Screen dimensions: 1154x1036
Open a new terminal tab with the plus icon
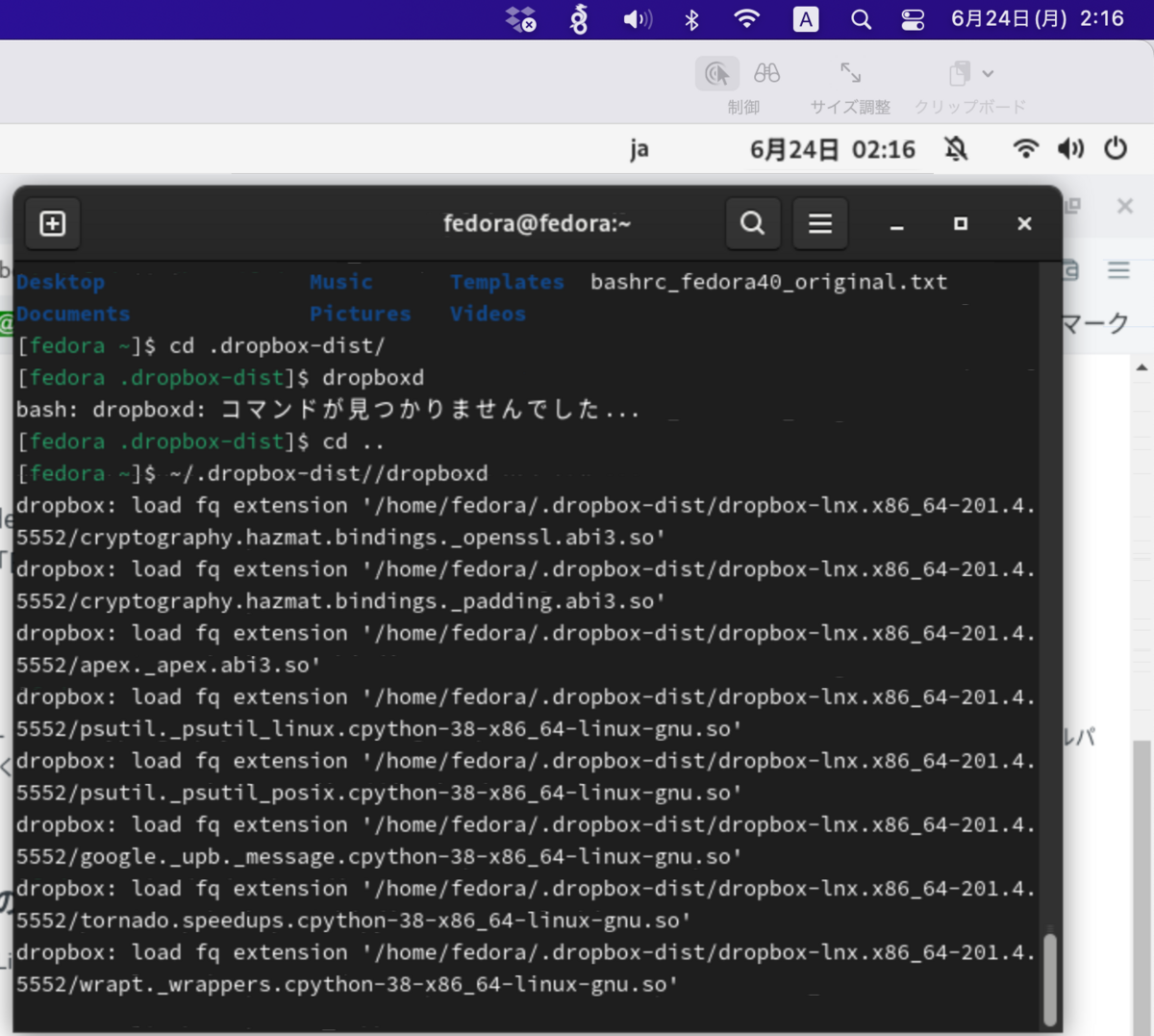tap(52, 223)
